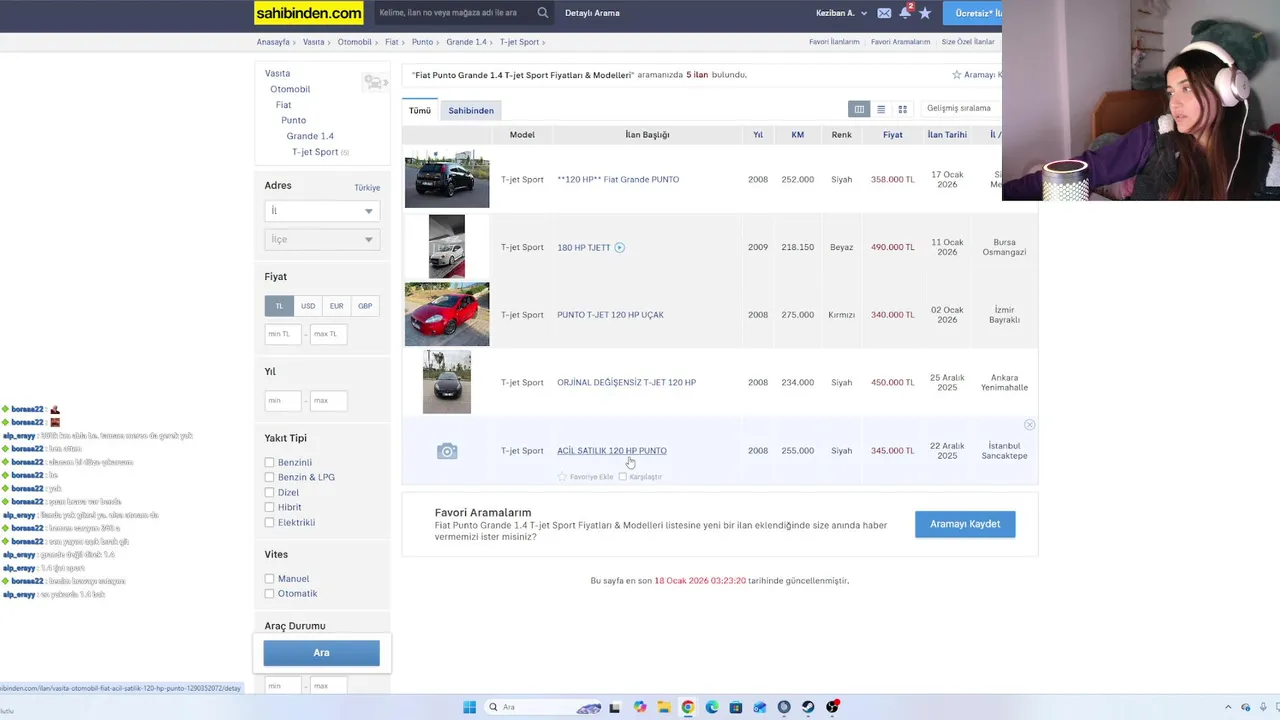The height and width of the screenshot is (720, 1280).
Task: Open the Favori İlanlarım link
Action: point(834,42)
